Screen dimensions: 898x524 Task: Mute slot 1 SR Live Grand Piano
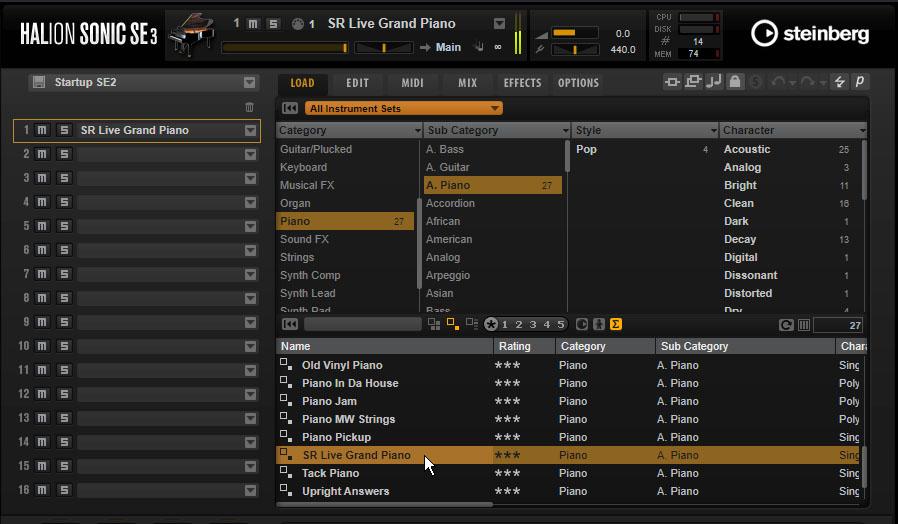tap(42, 130)
